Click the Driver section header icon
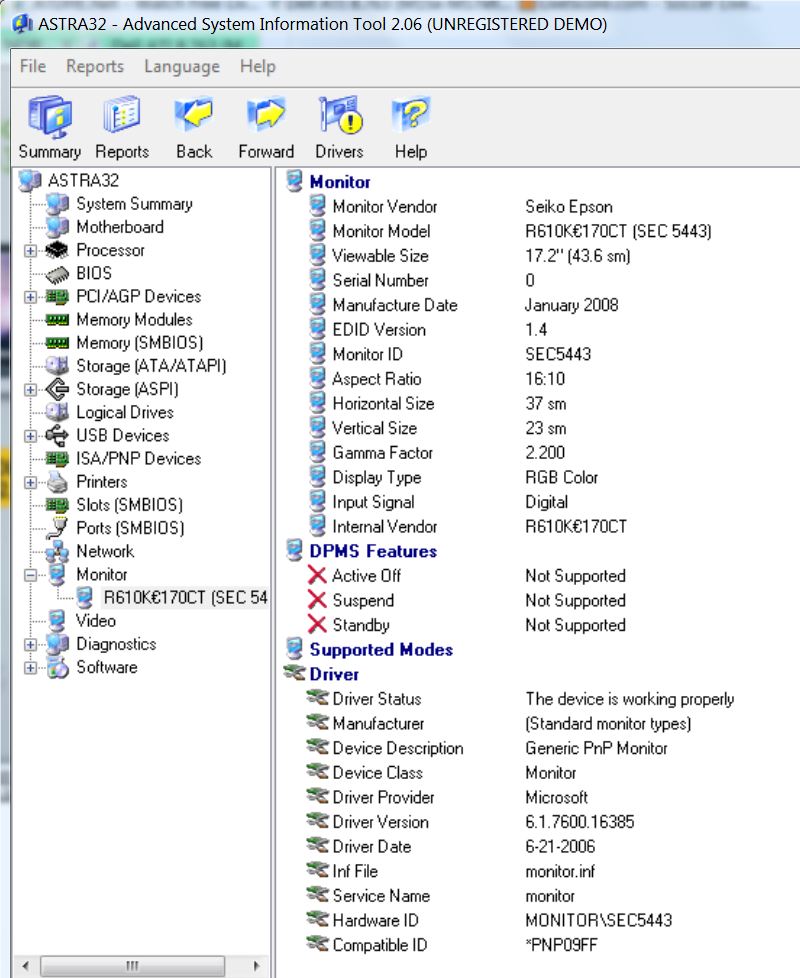Screen dimensions: 800x978 pos(294,673)
